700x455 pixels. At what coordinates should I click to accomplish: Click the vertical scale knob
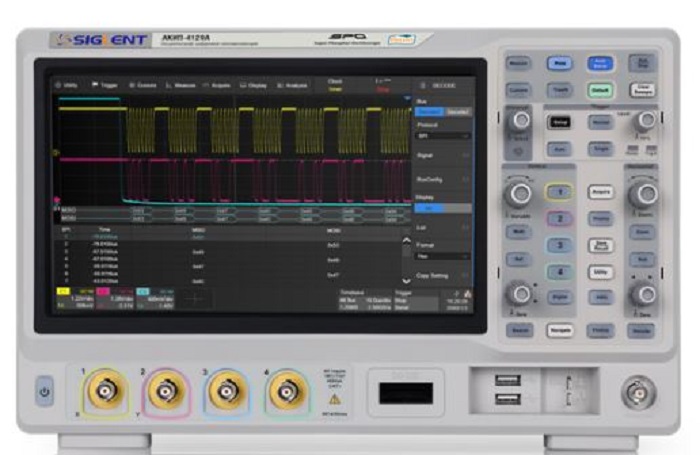pyautogui.click(x=519, y=194)
